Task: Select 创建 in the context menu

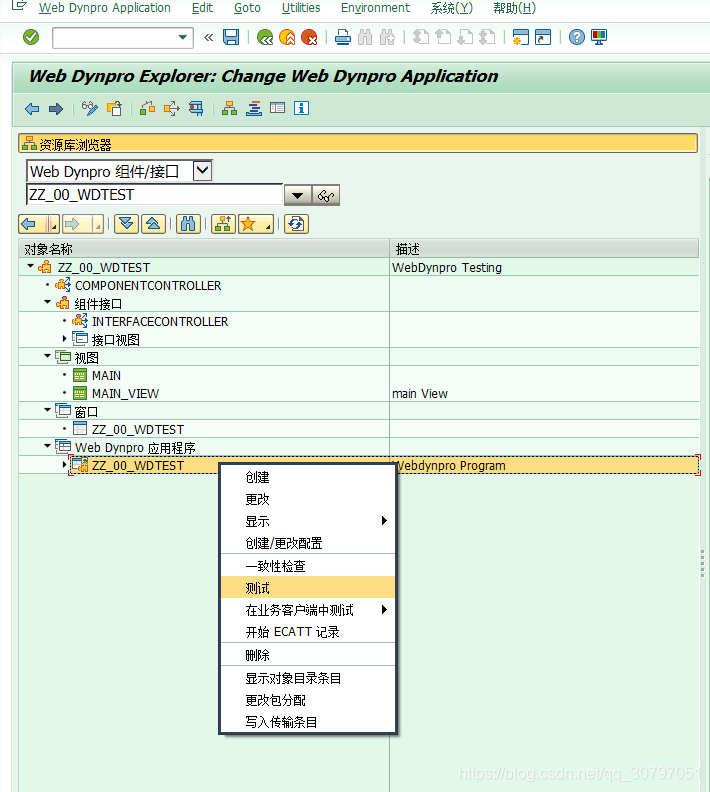Action: (308, 477)
